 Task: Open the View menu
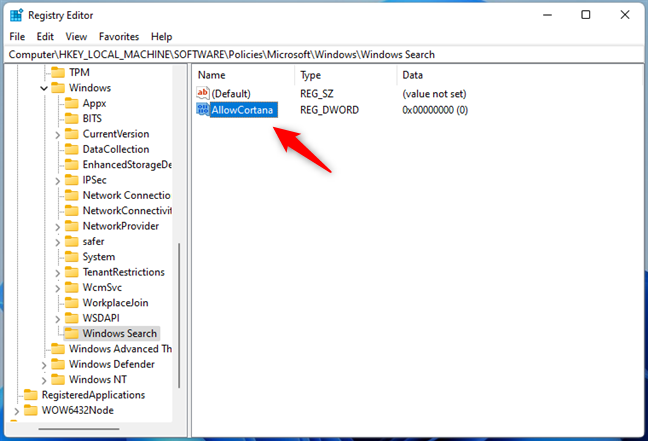pos(76,36)
